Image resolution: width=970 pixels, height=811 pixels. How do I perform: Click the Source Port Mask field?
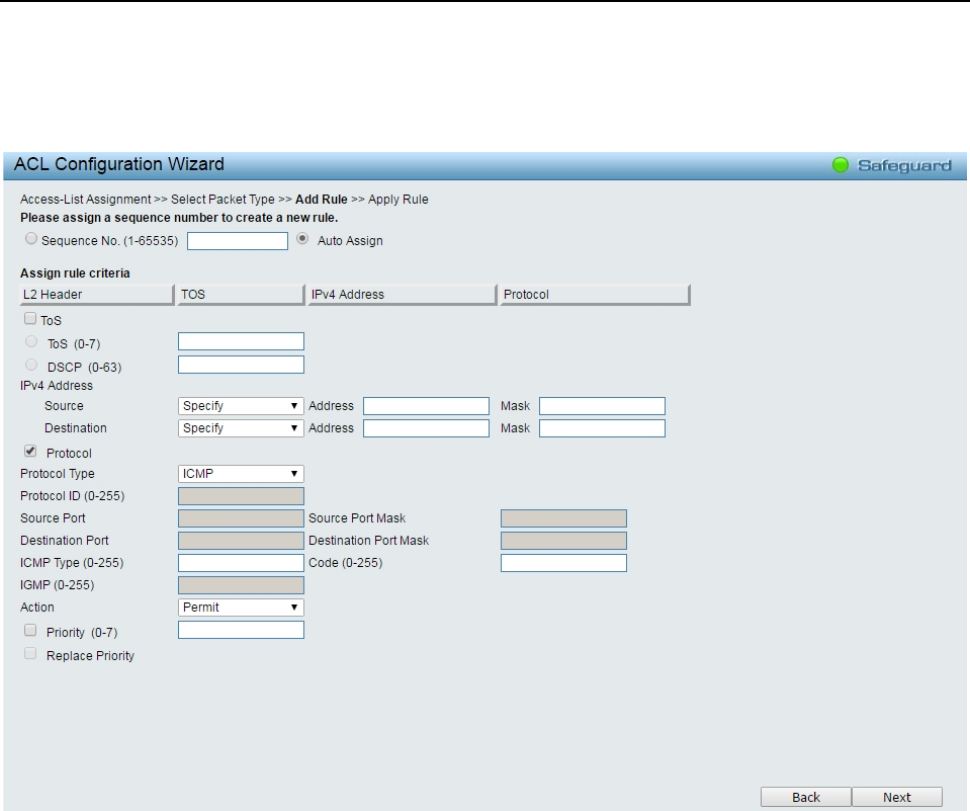point(564,518)
